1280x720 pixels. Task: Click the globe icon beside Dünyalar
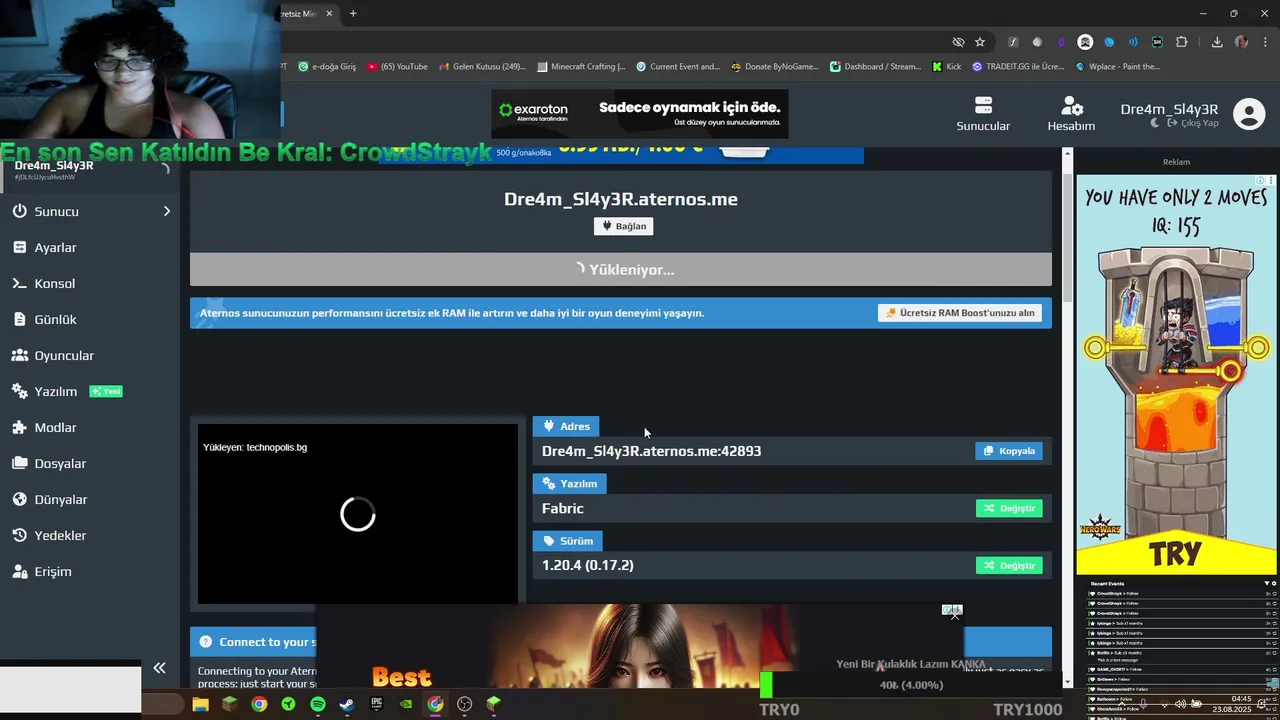(19, 499)
